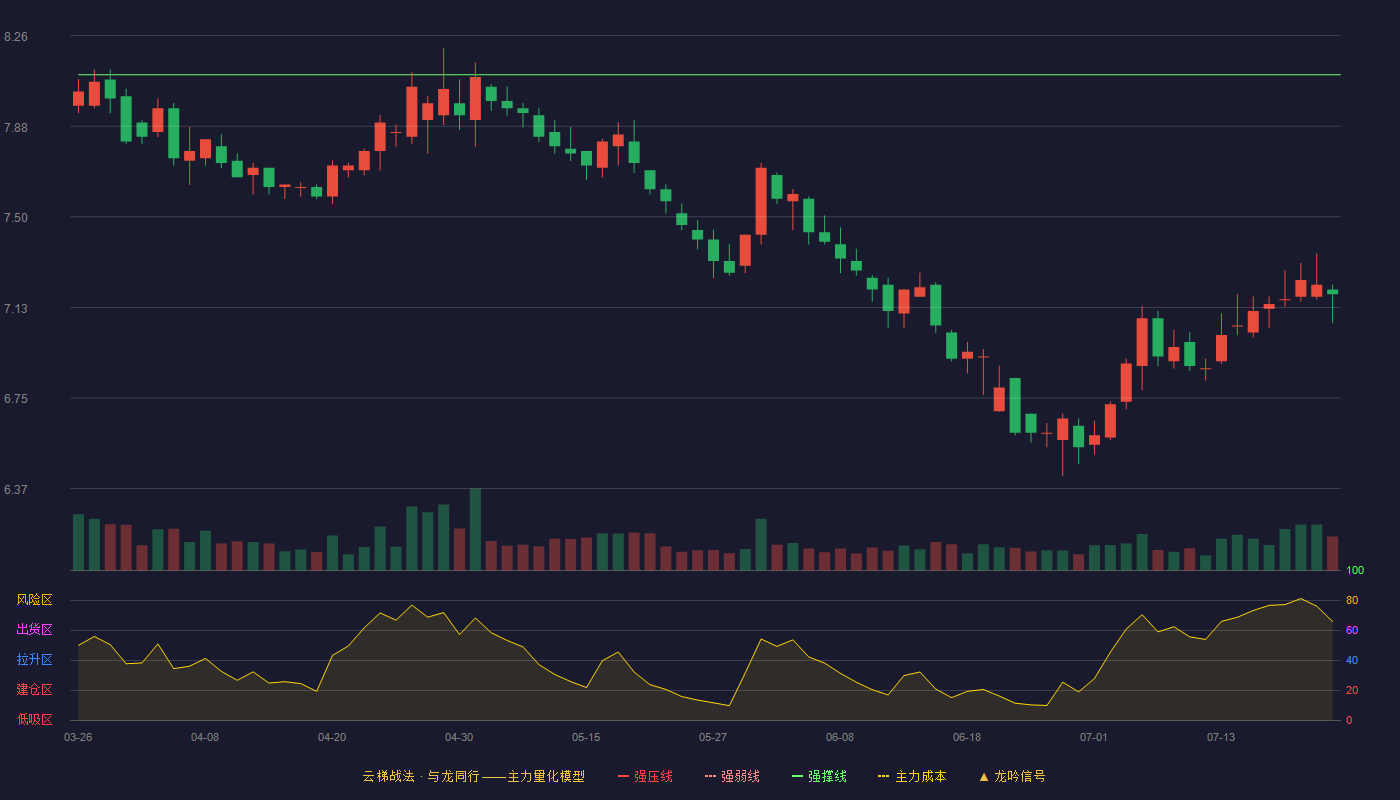Toggle the 强压线 legend entry

645,776
